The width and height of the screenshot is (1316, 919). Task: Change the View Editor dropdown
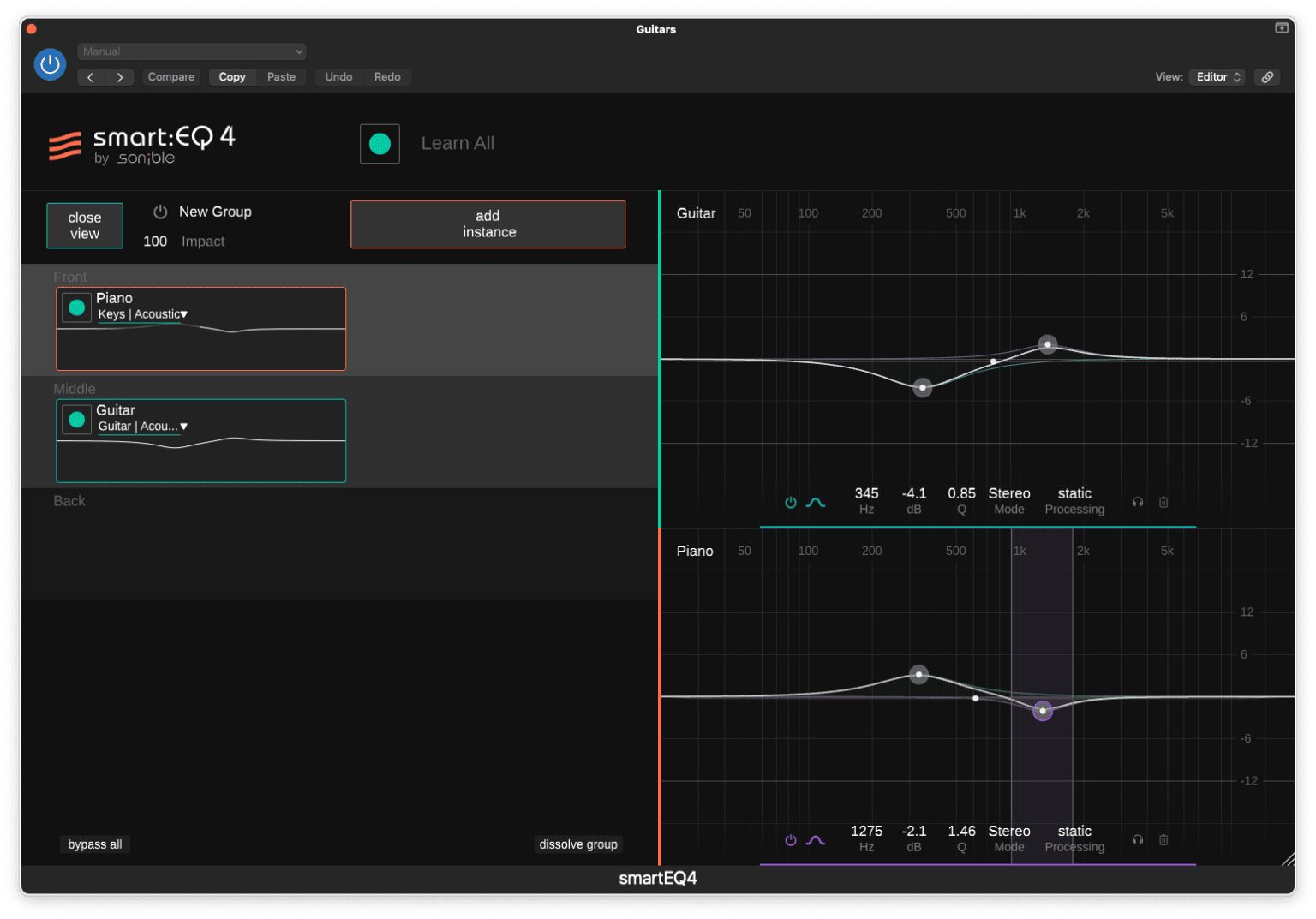click(x=1216, y=76)
